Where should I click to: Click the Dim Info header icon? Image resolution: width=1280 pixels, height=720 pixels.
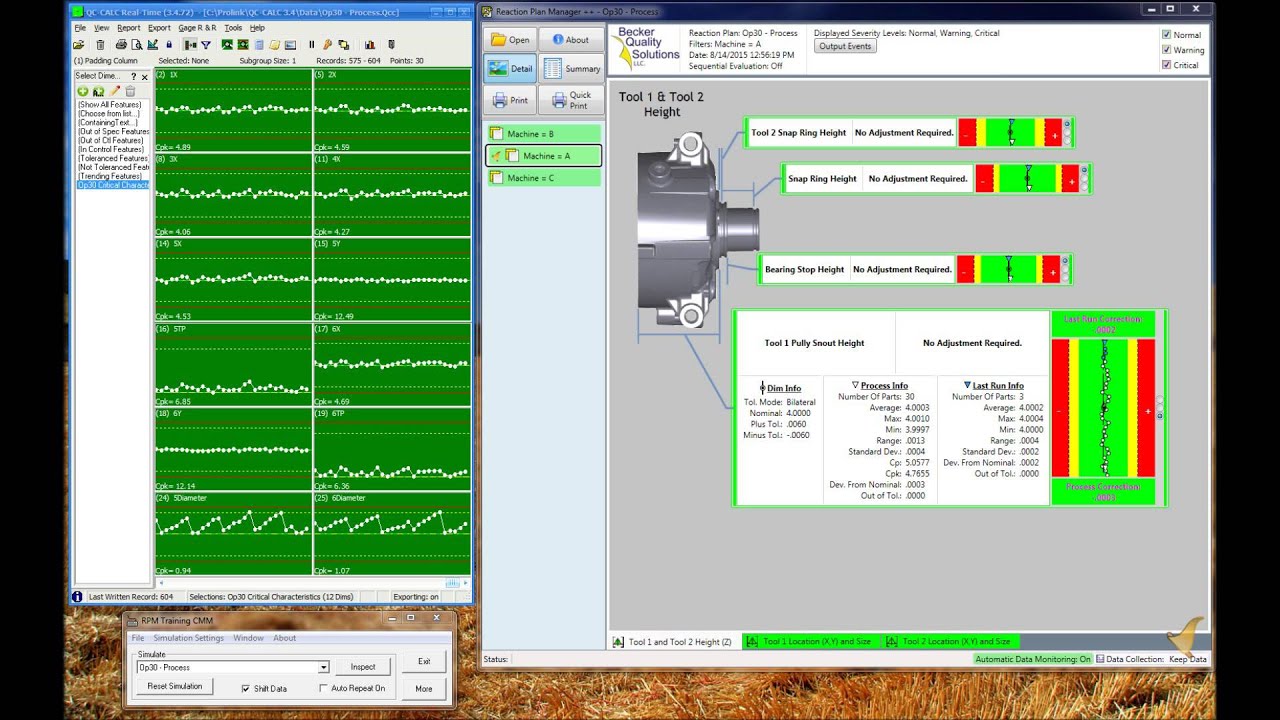(x=763, y=387)
